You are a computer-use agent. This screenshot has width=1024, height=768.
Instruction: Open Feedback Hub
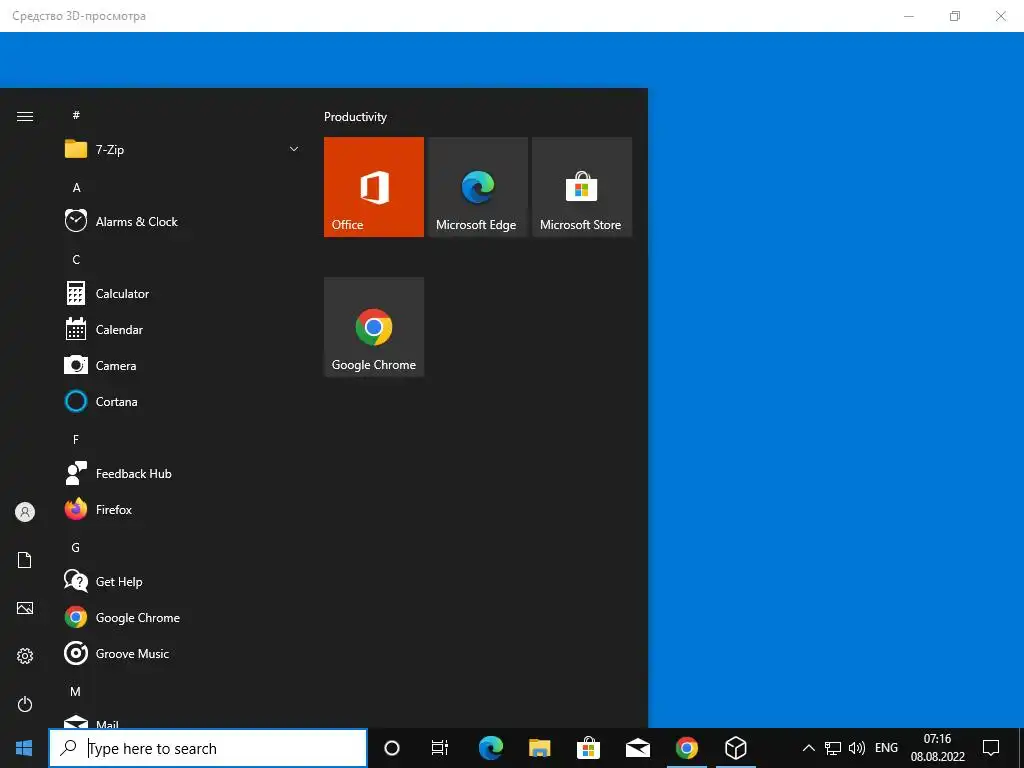[183, 473]
